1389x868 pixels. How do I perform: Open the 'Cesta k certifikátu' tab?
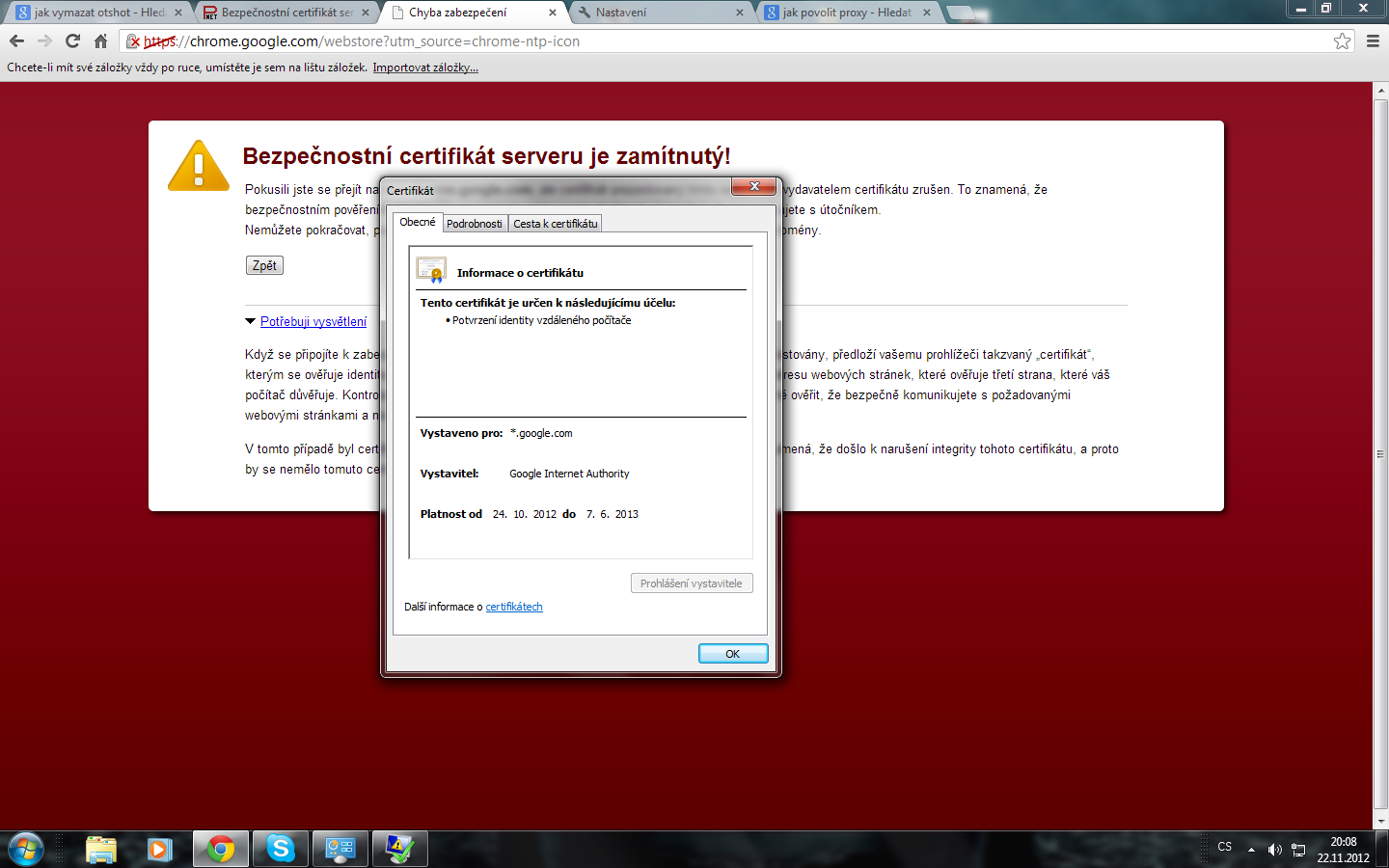556,224
